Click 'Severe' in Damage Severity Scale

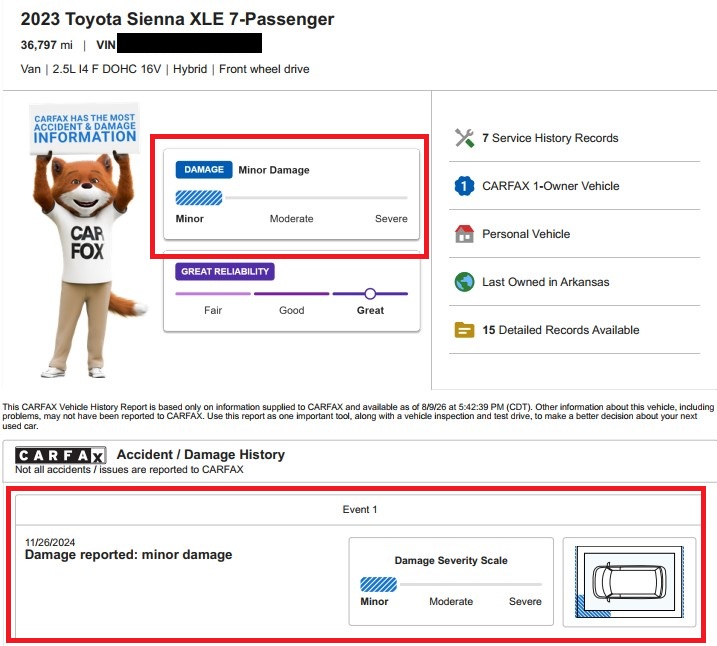pyautogui.click(x=525, y=601)
